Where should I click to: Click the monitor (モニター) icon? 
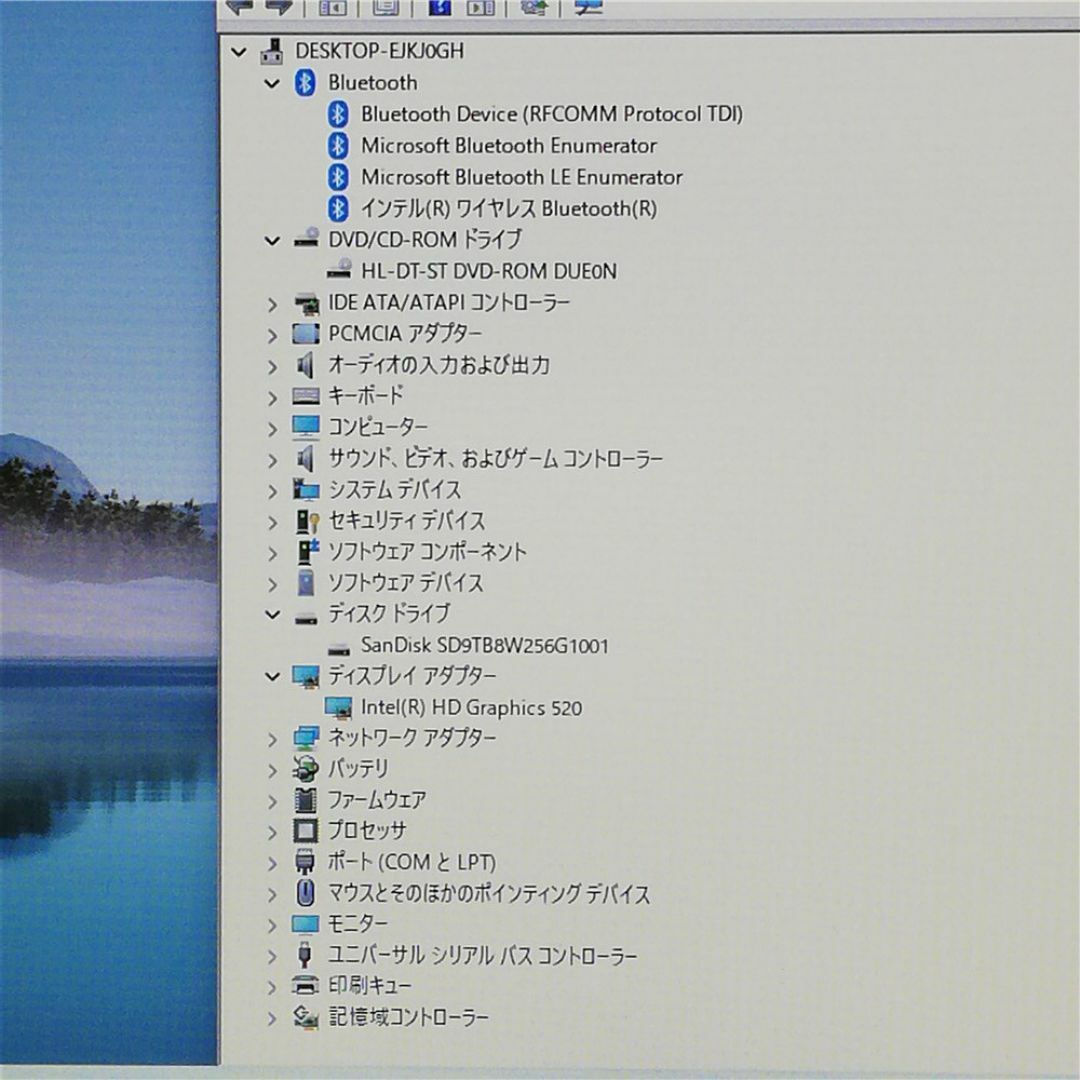(x=305, y=924)
